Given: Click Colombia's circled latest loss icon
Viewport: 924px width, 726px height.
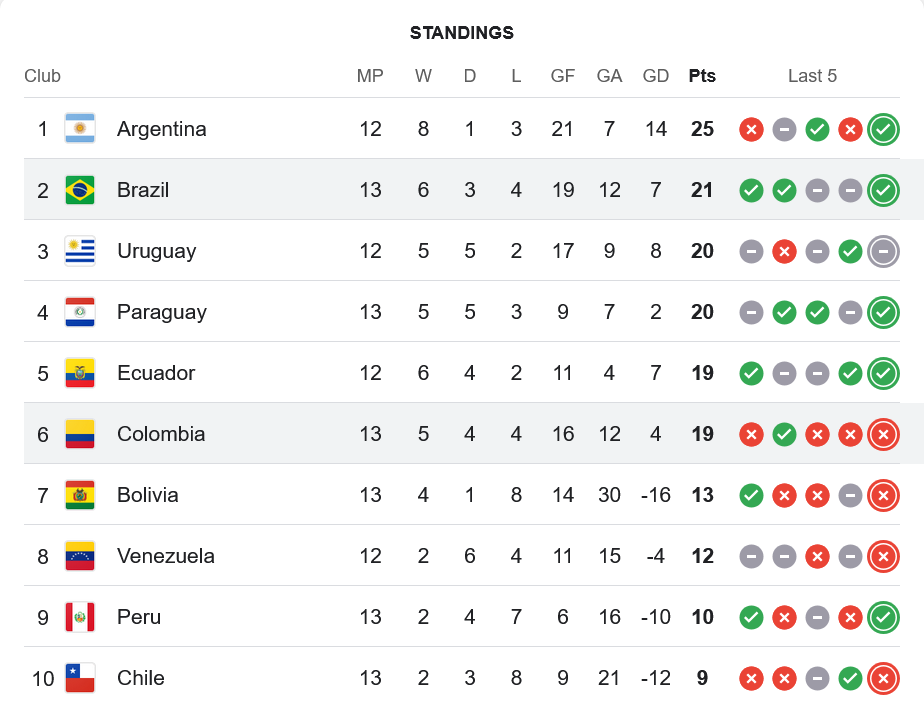Looking at the screenshot, I should pyautogui.click(x=883, y=434).
